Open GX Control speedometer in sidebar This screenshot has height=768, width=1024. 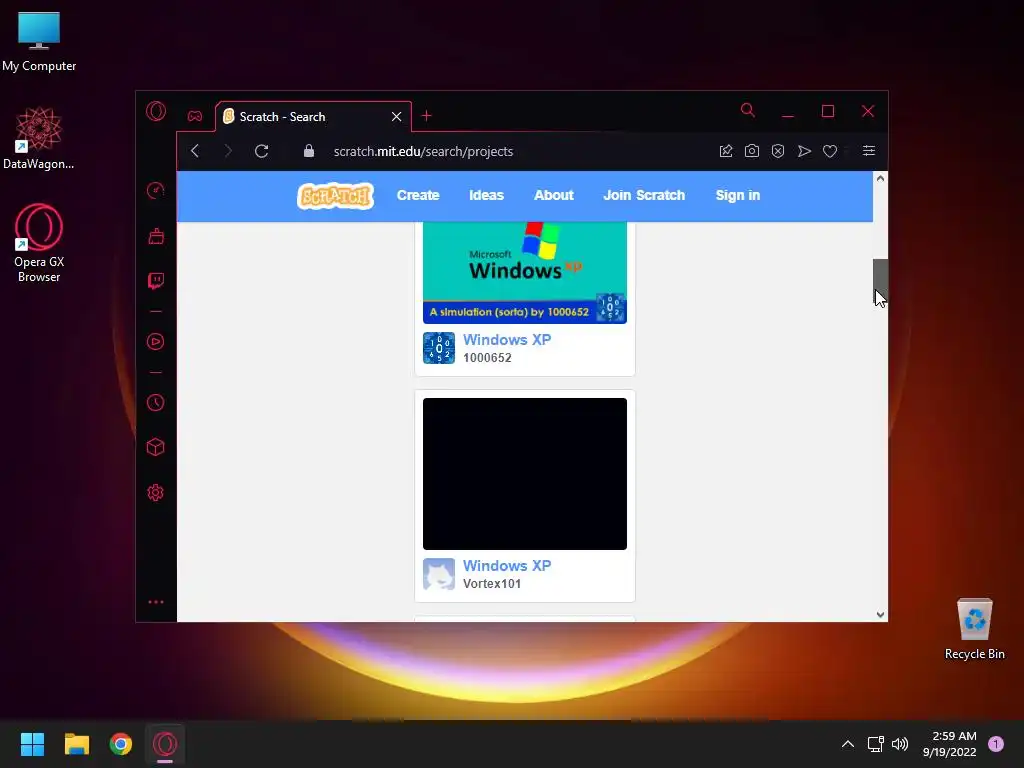(155, 190)
